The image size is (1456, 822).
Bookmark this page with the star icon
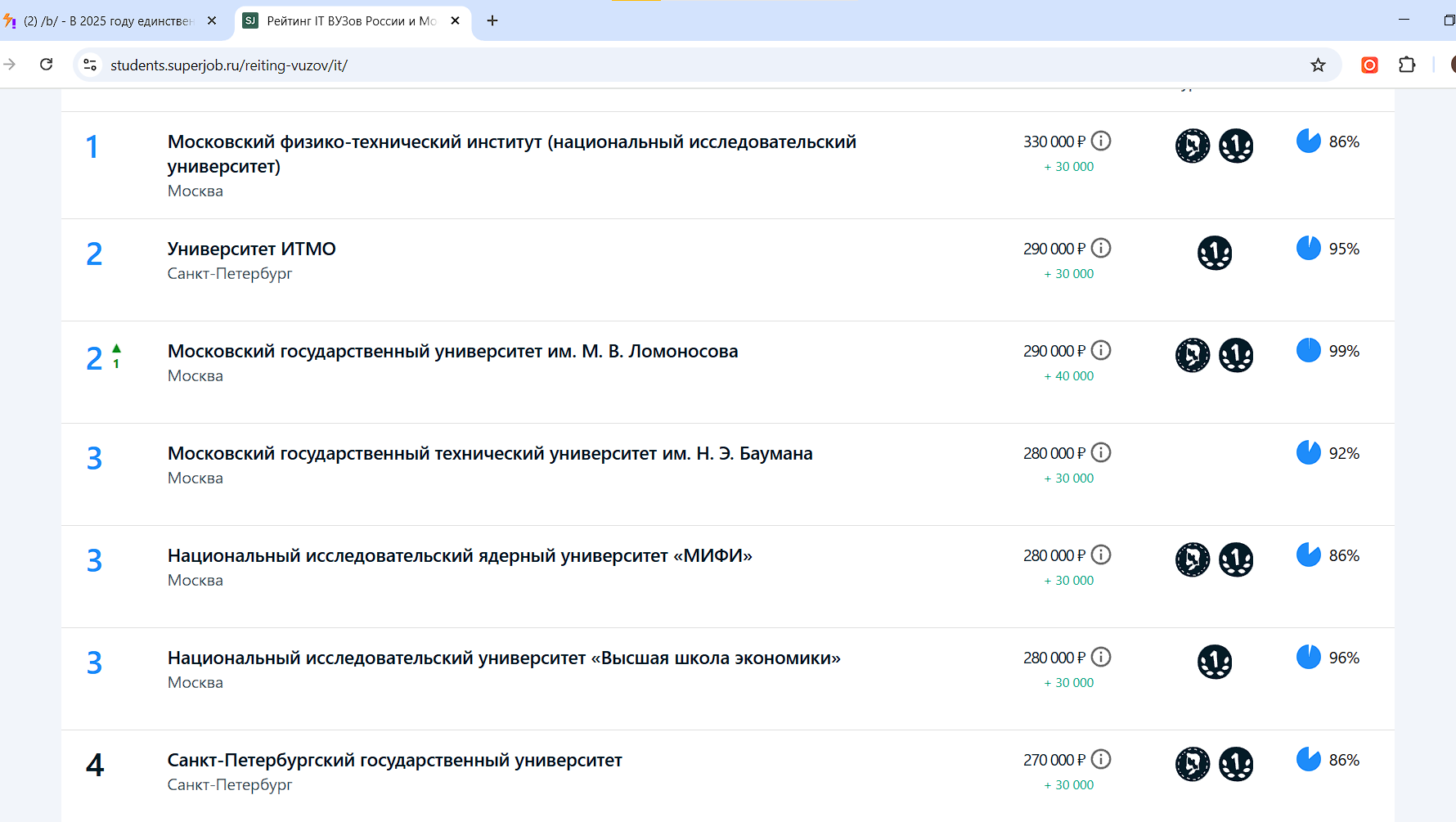(1318, 65)
